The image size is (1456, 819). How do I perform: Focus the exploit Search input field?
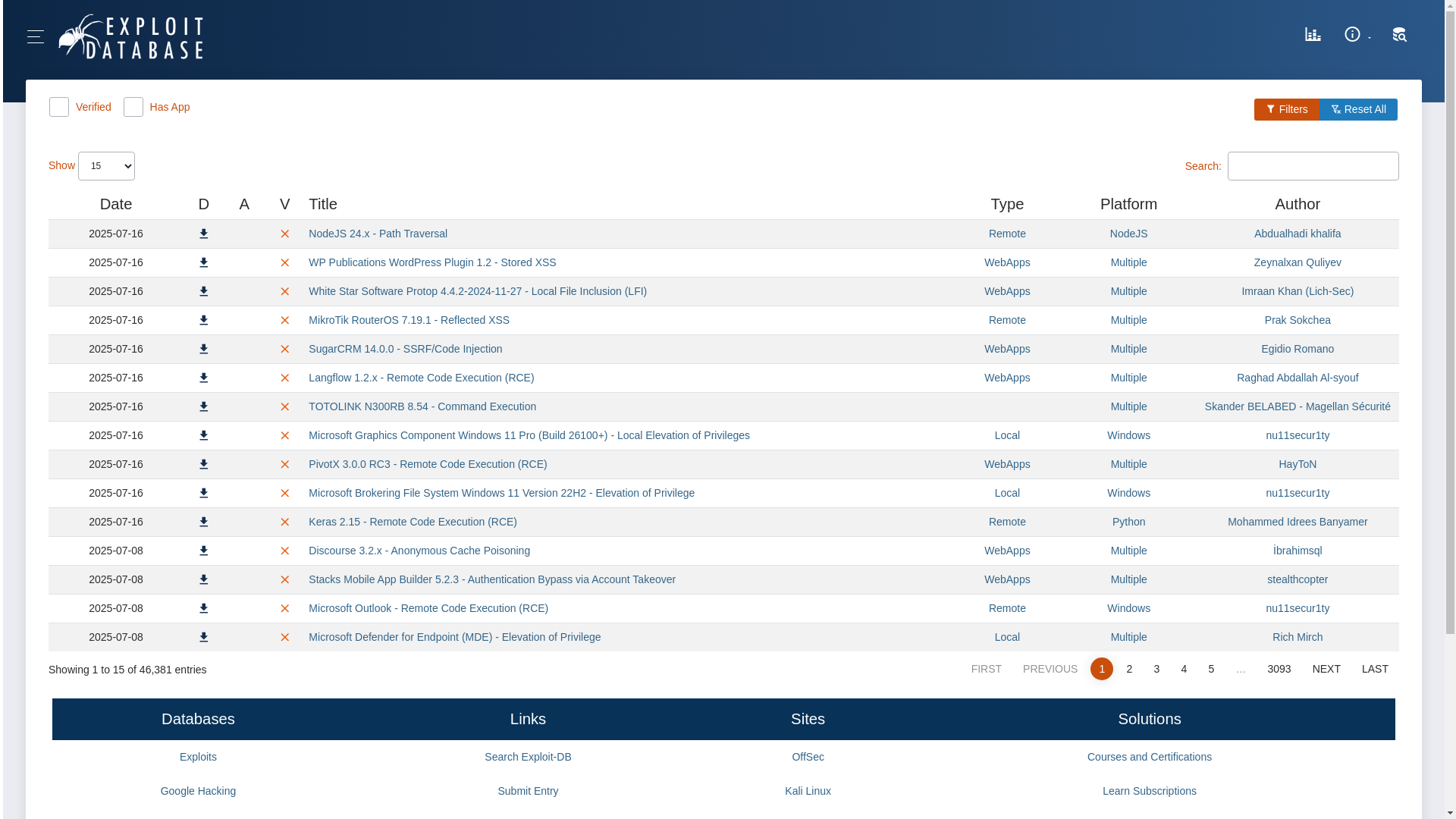[x=1313, y=166]
